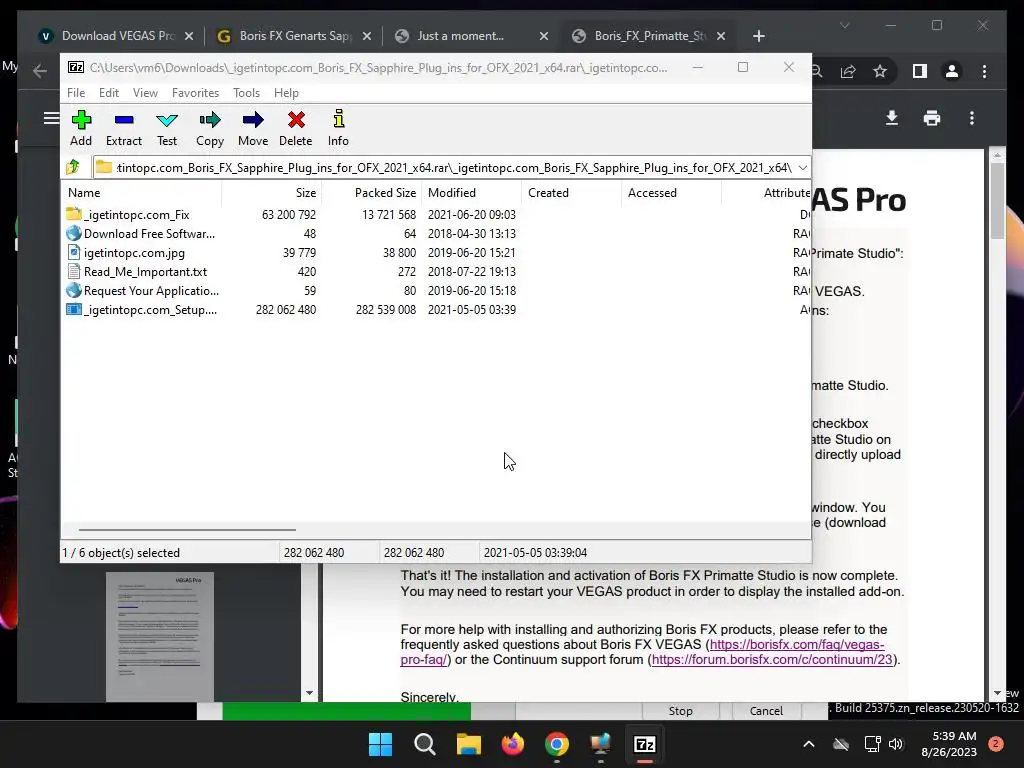Toggle the Chrome side panel icon
The height and width of the screenshot is (768, 1024).
pos(920,71)
